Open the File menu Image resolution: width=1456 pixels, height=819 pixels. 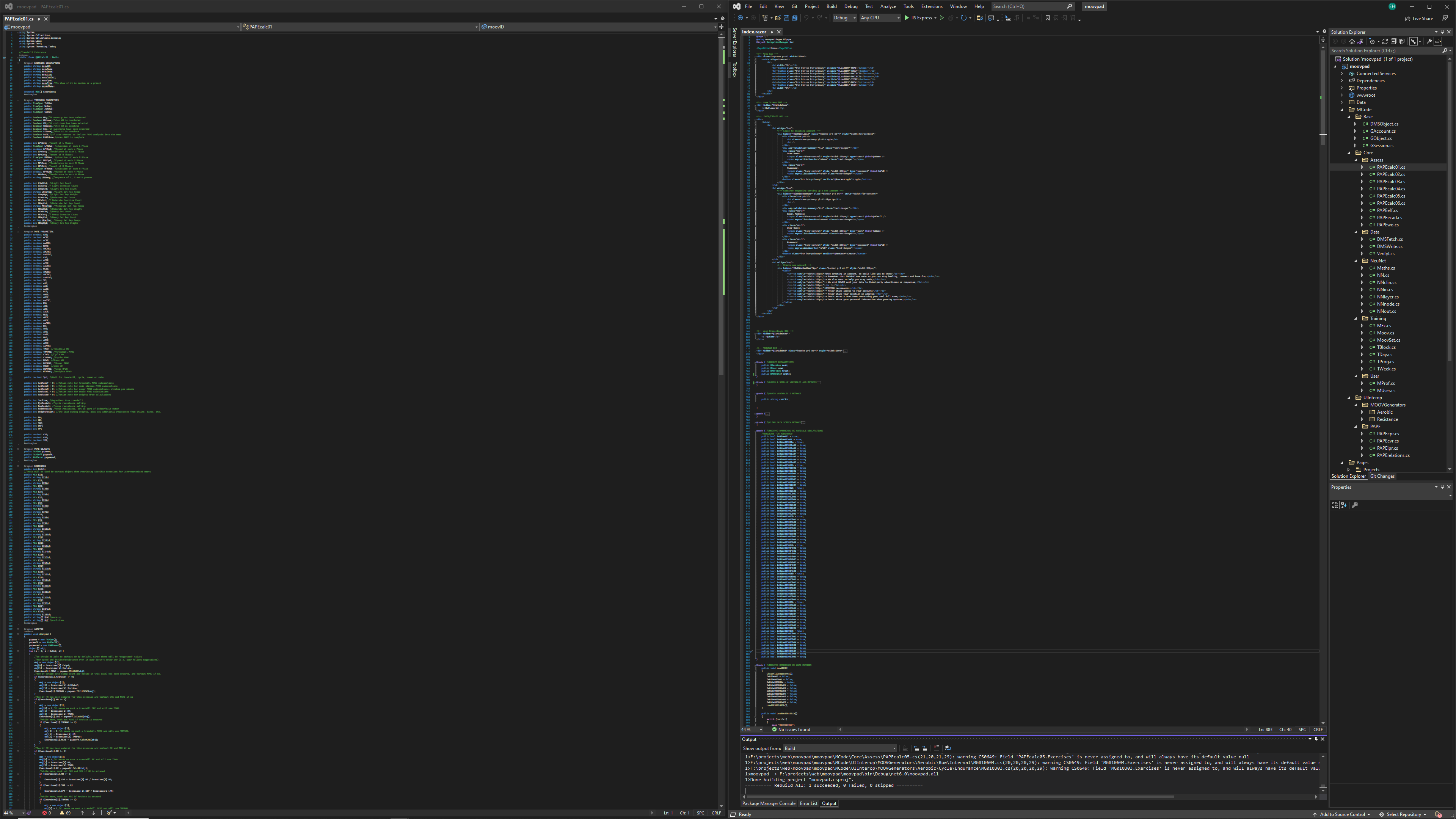point(748,6)
